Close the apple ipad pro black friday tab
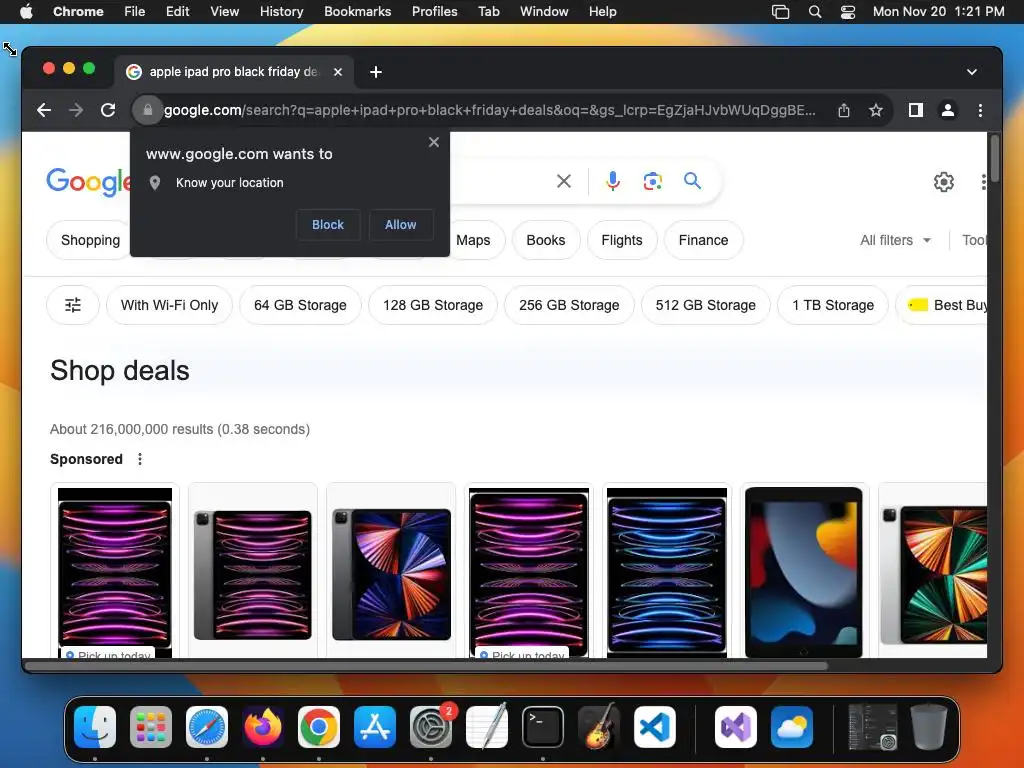This screenshot has width=1024, height=768. (338, 72)
